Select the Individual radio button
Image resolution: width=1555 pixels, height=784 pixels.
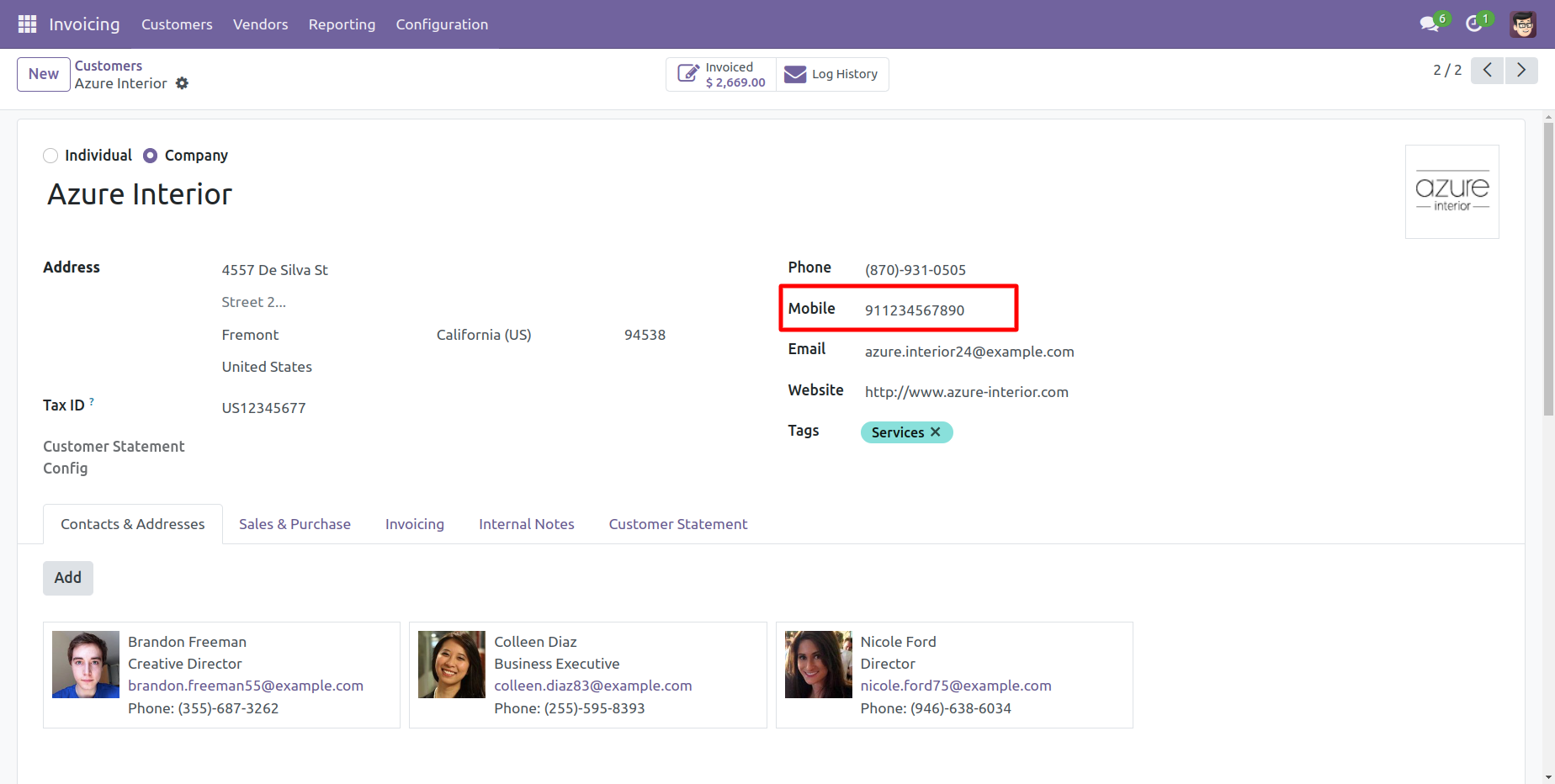point(50,156)
